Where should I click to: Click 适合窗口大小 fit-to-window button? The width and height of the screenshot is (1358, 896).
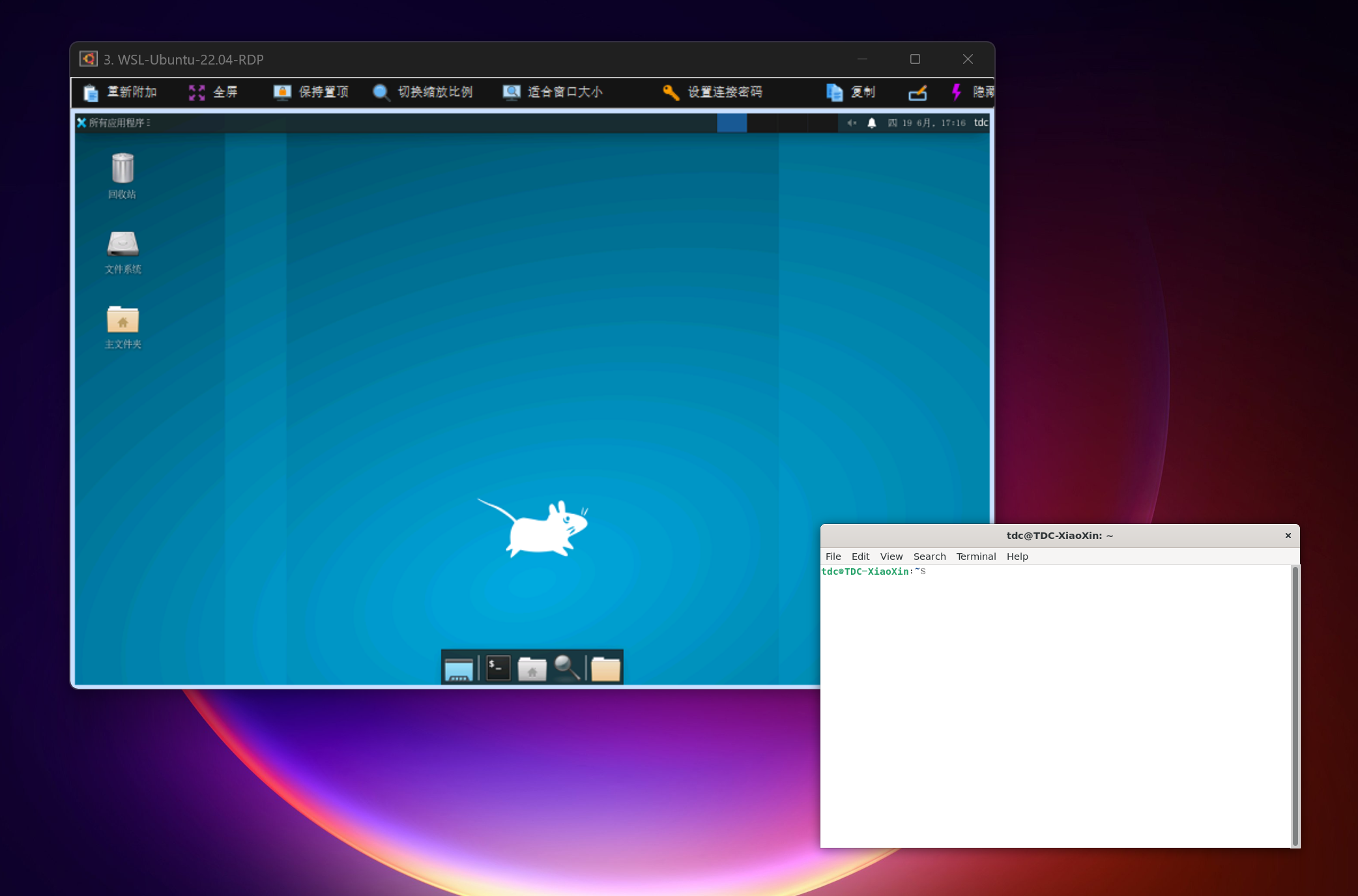[x=553, y=93]
